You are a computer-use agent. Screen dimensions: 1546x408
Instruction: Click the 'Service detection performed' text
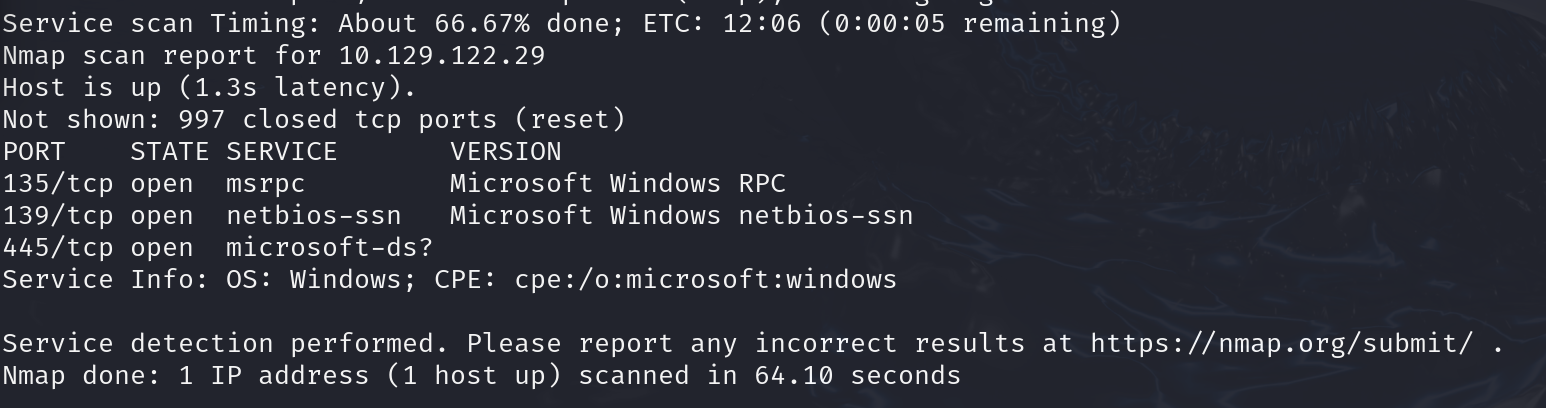tap(224, 344)
